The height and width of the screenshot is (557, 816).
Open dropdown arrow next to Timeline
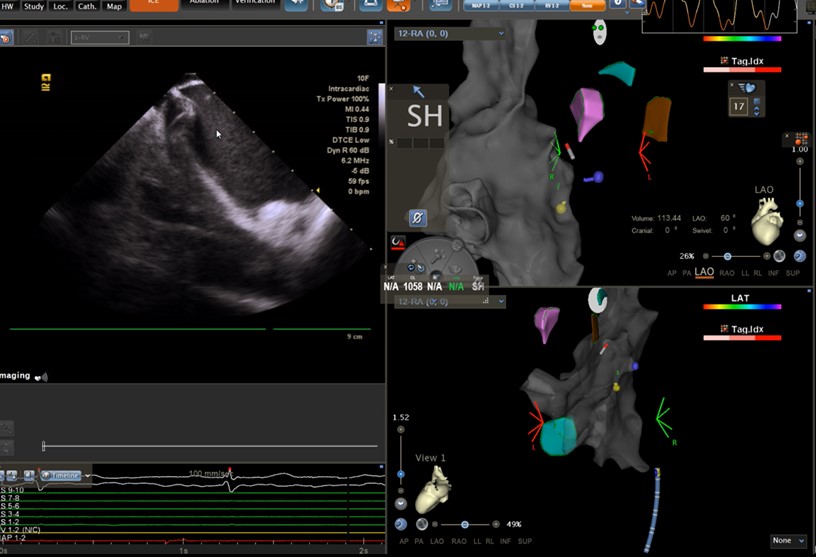click(87, 476)
